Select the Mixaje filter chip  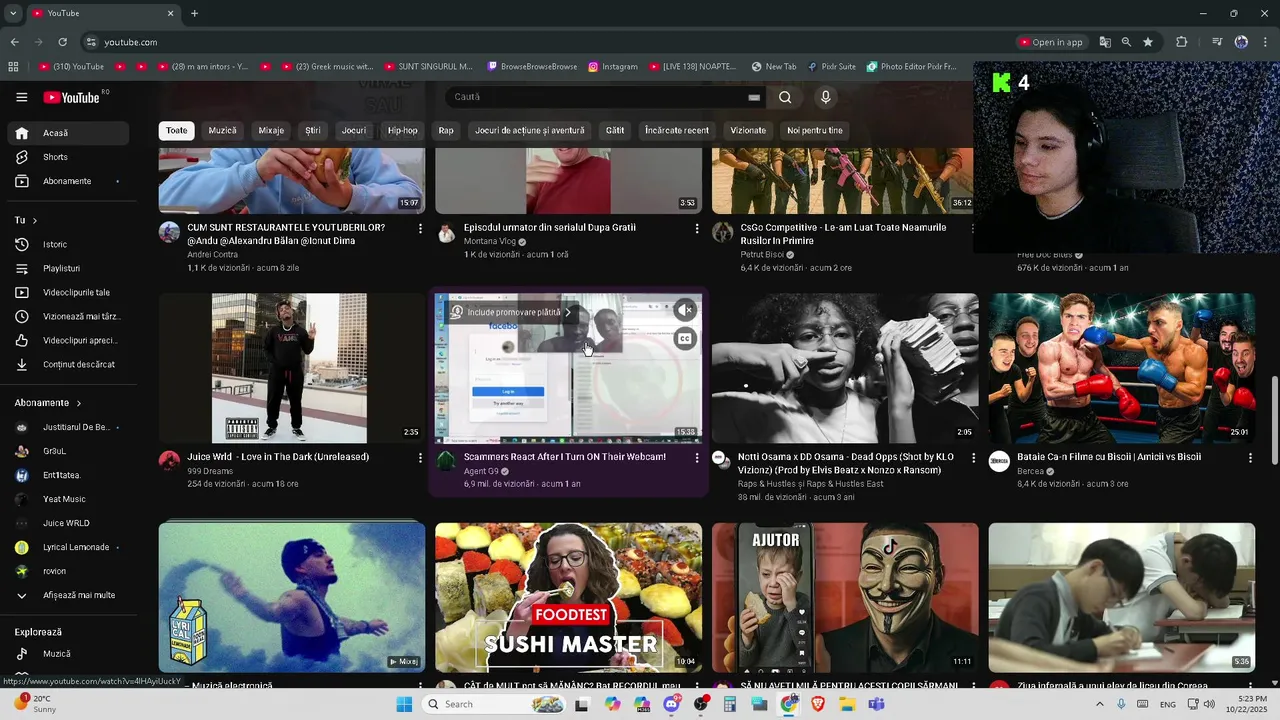(x=271, y=130)
